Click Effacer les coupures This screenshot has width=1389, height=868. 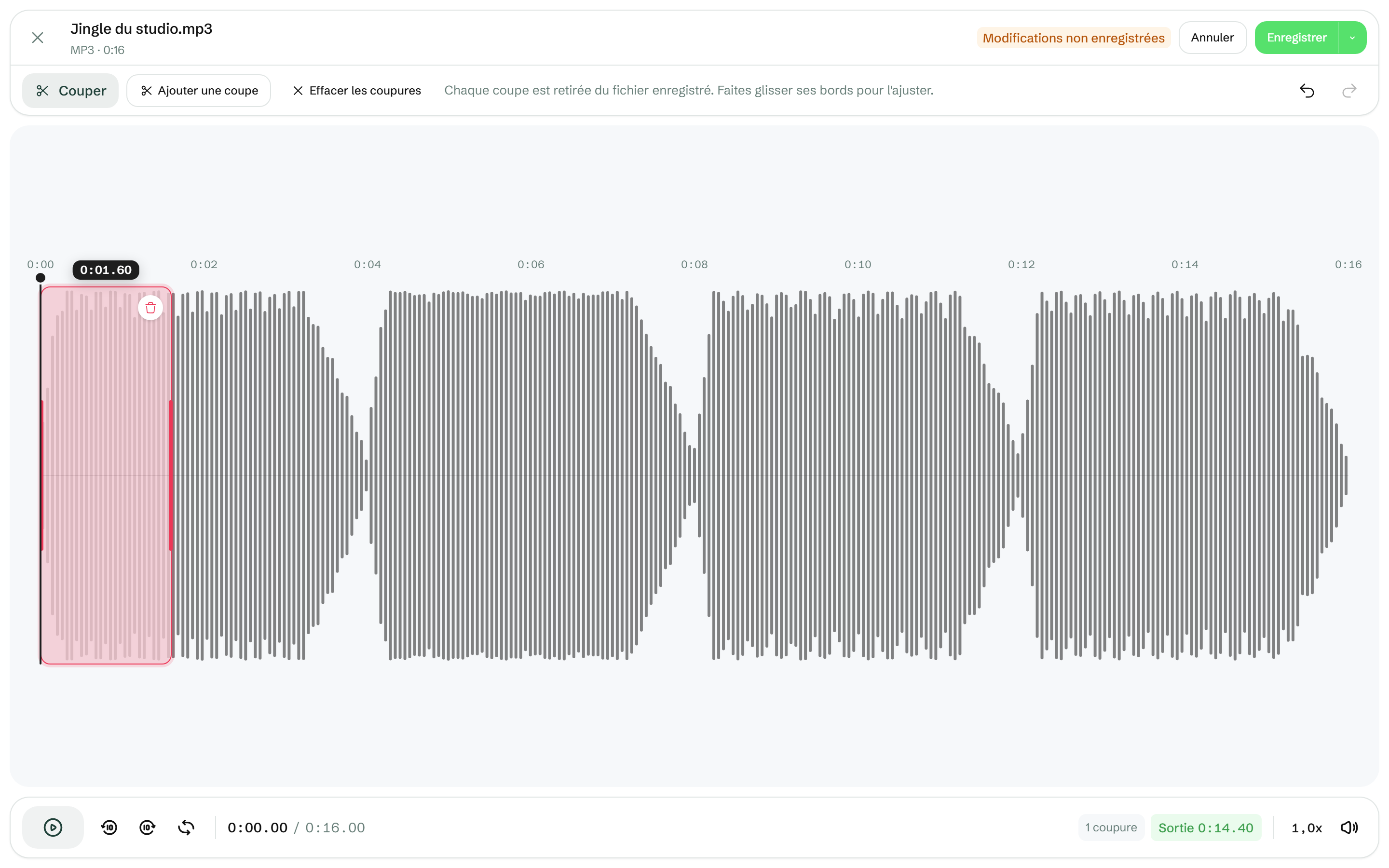point(356,91)
